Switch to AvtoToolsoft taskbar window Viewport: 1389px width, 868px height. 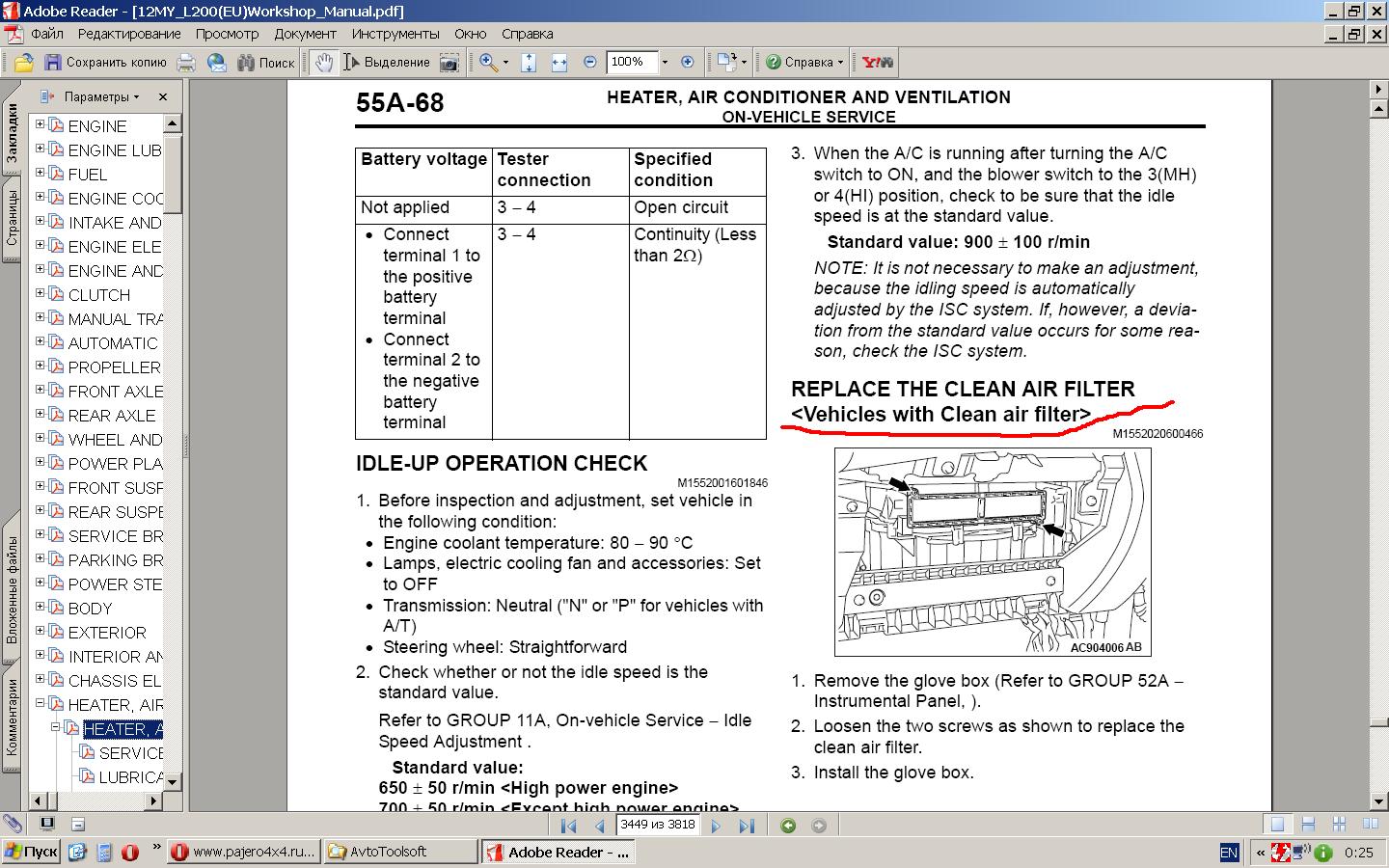click(x=400, y=852)
